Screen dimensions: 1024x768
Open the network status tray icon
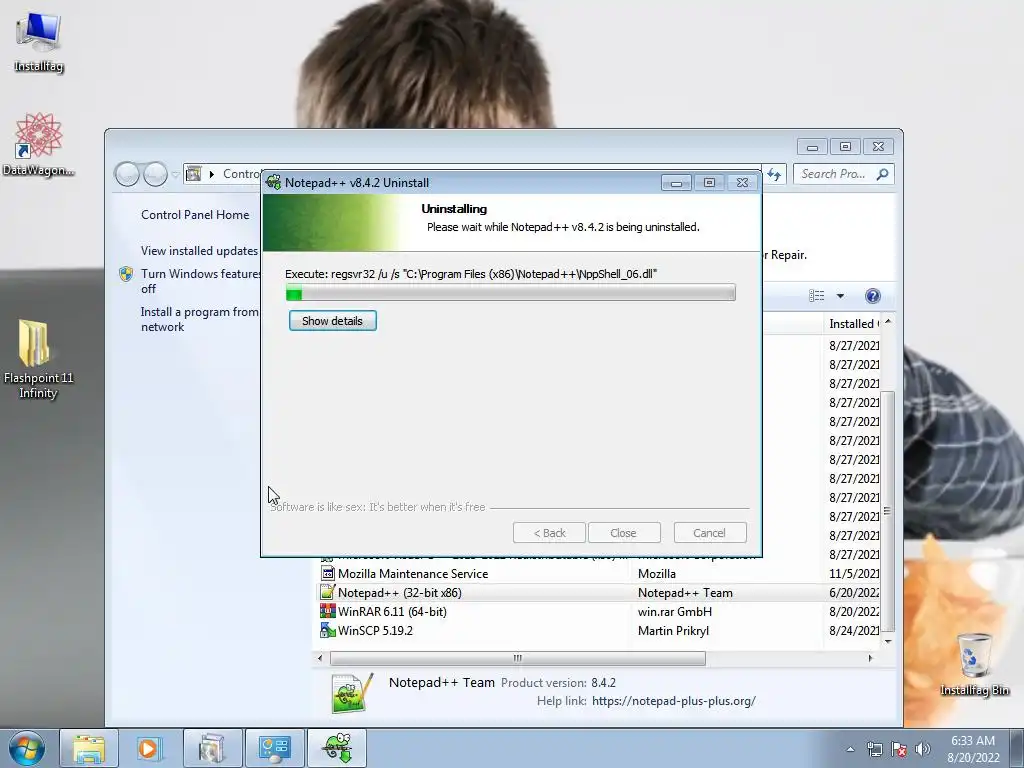tap(874, 749)
